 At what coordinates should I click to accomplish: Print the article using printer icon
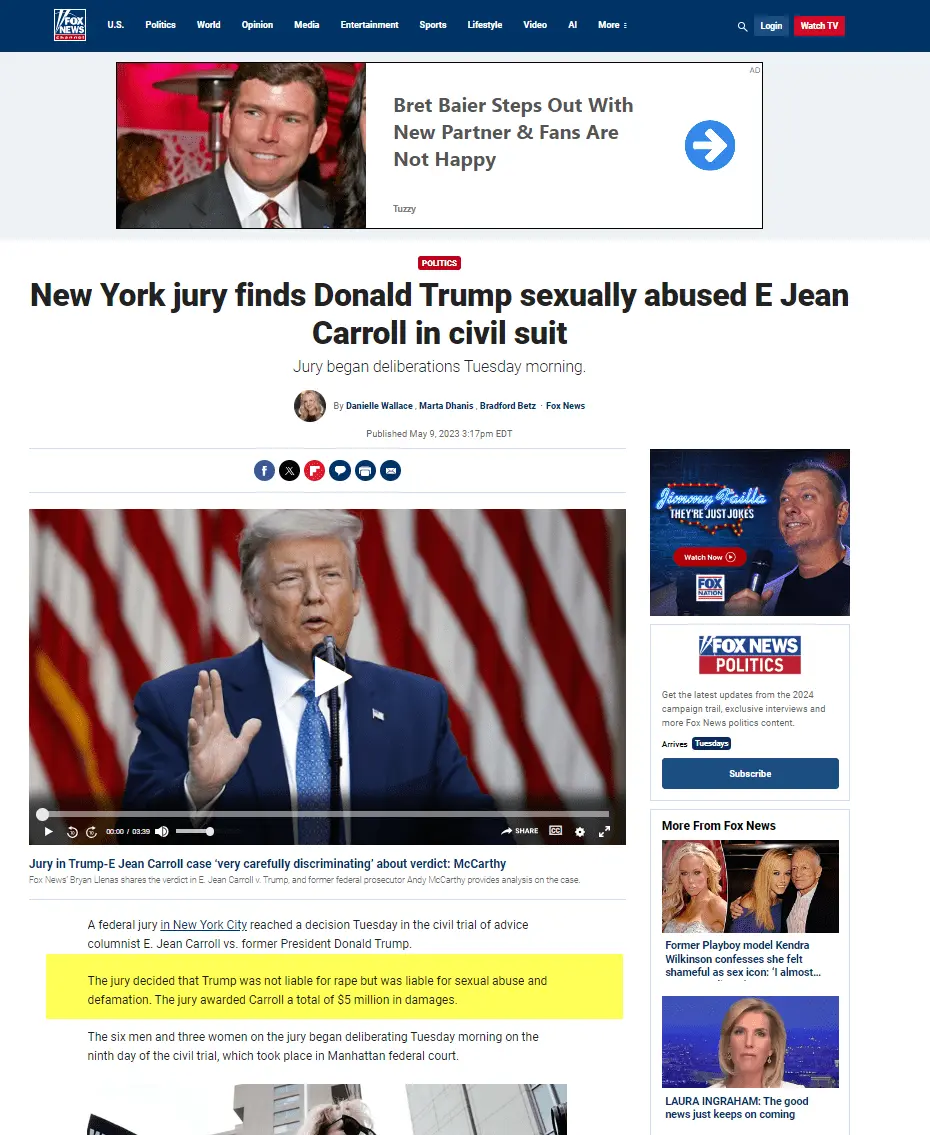(x=365, y=471)
